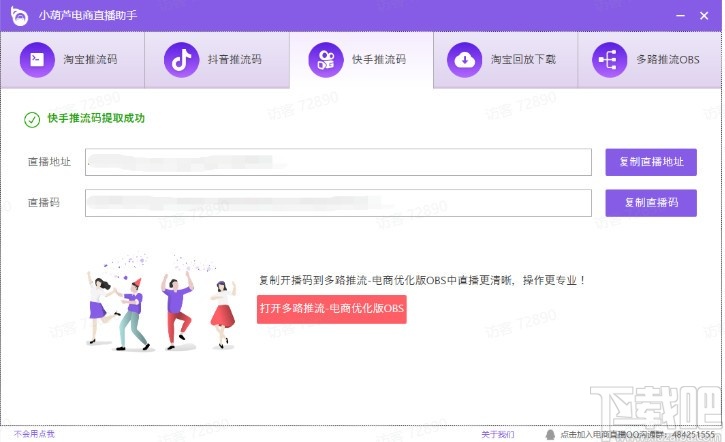The width and height of the screenshot is (725, 442).
Task: Click the 快手推流码提取成功 status text
Action: point(96,118)
